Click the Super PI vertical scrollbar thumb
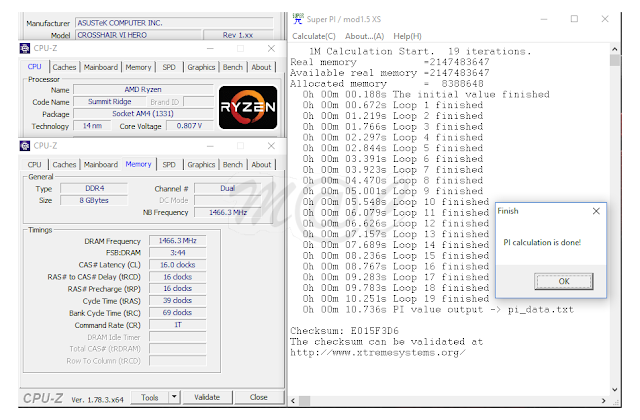Image resolution: width=640 pixels, height=420 pixels. pos(615,61)
